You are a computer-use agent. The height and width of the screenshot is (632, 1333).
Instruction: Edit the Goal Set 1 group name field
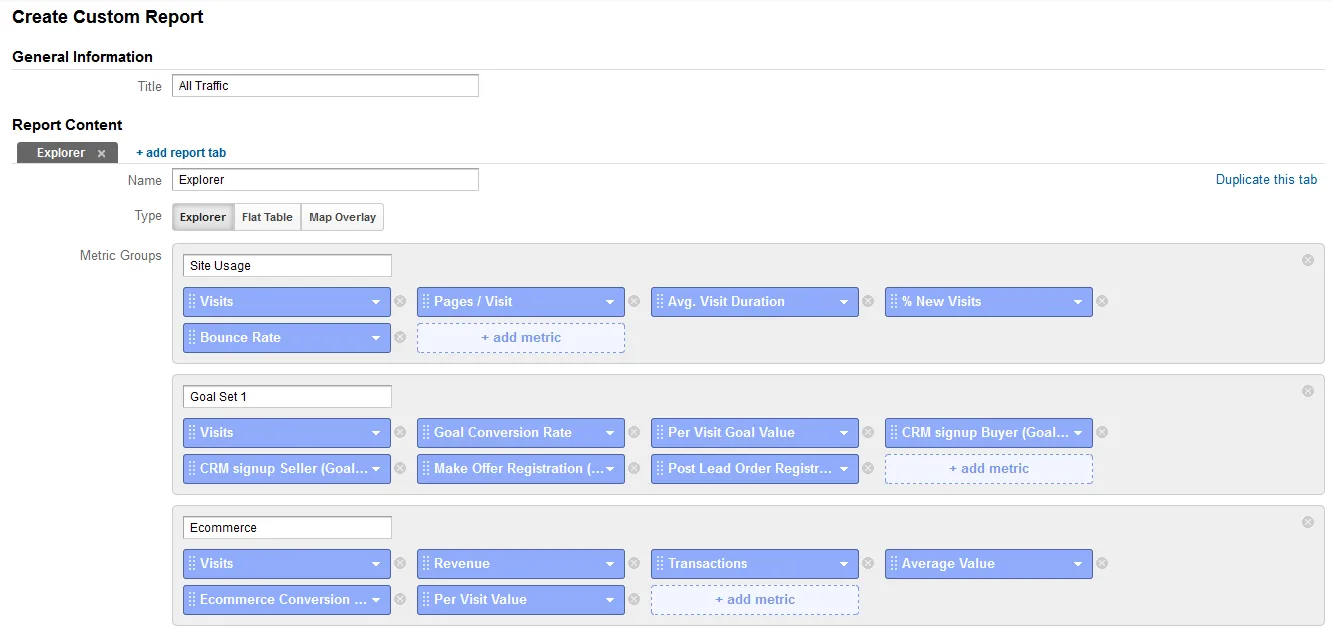click(x=287, y=397)
